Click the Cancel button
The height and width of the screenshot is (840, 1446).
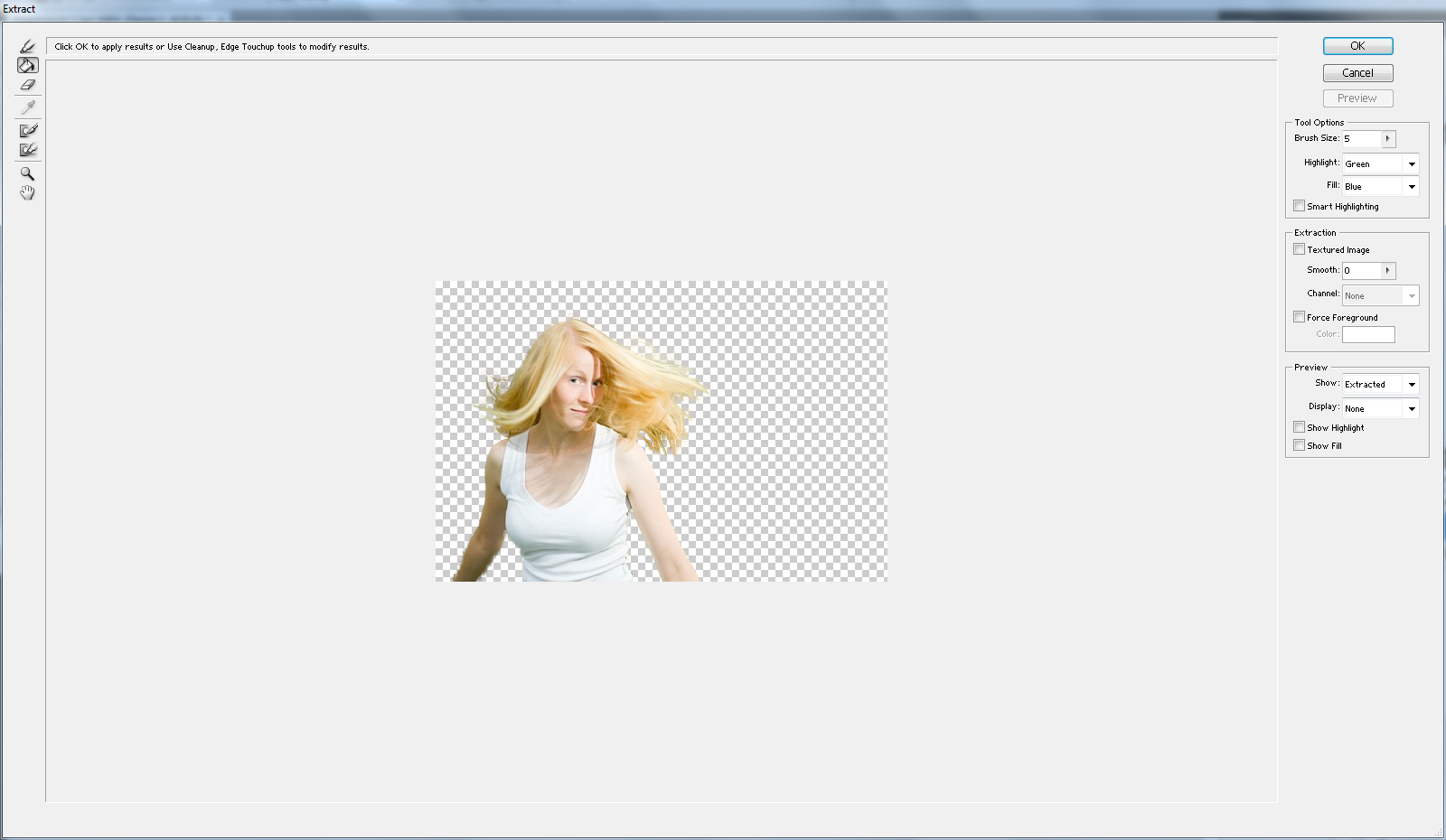coord(1357,73)
